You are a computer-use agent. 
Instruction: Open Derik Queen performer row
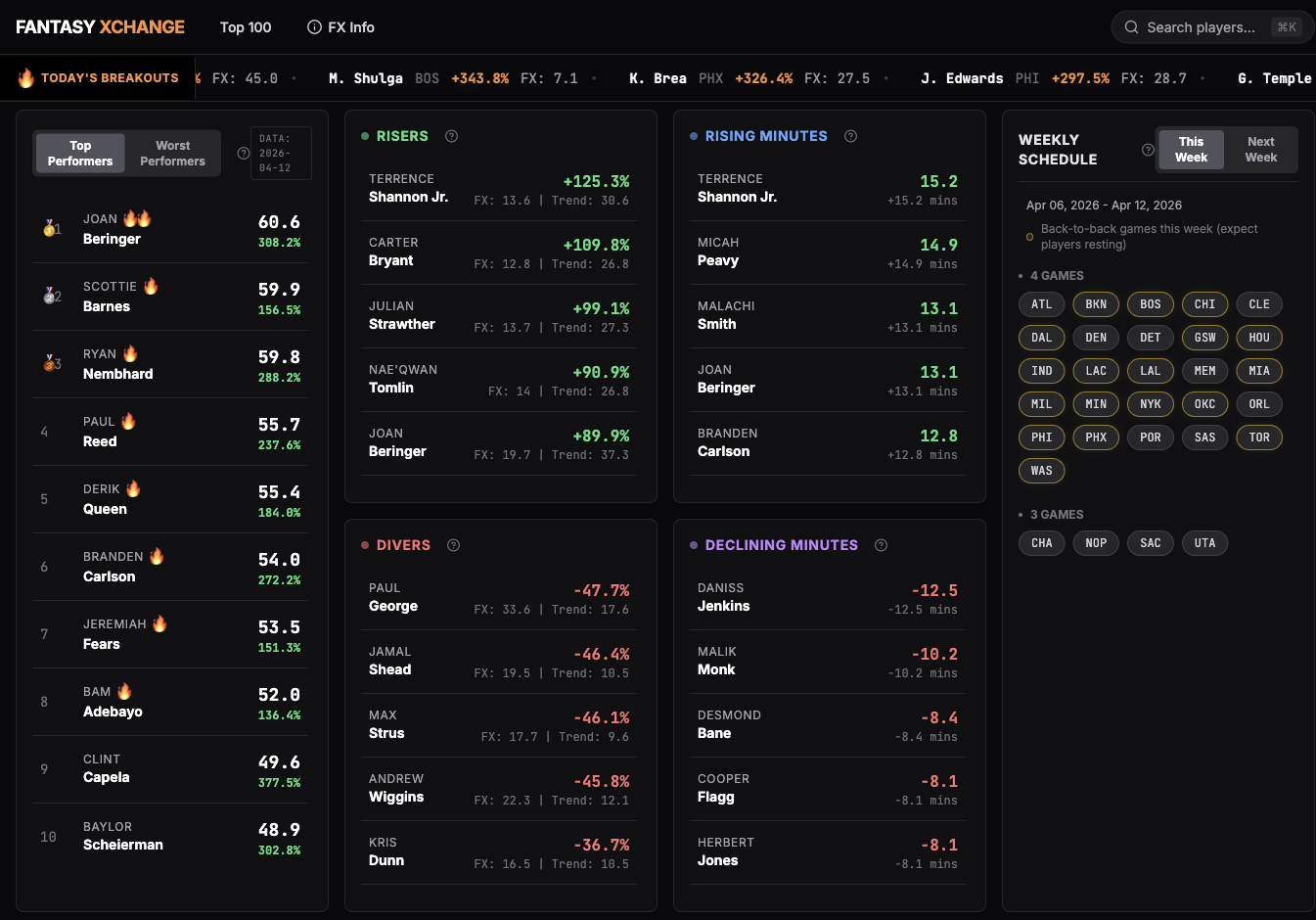170,499
